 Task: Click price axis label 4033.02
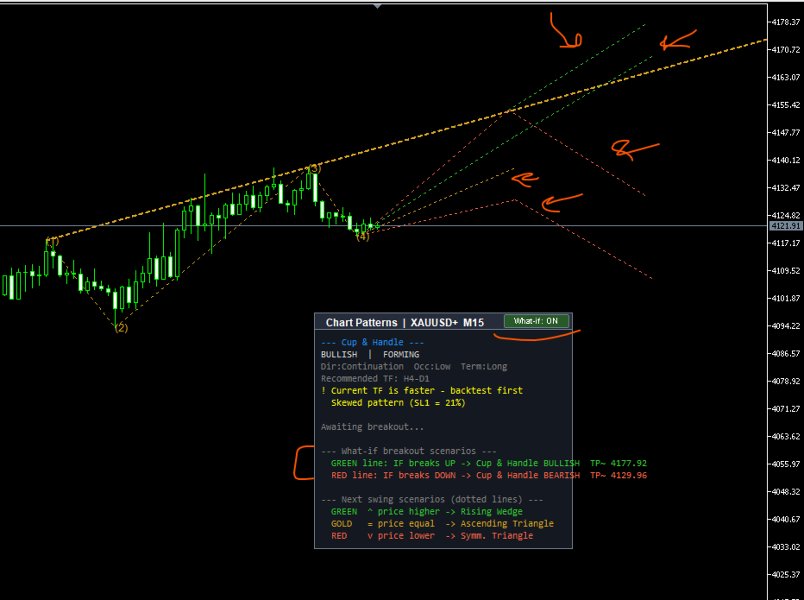[786, 547]
